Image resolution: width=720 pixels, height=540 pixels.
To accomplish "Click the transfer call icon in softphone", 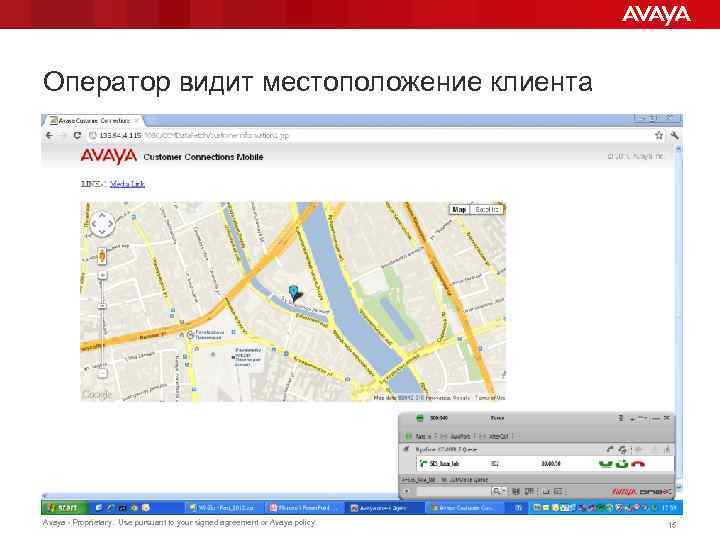I will (610, 450).
